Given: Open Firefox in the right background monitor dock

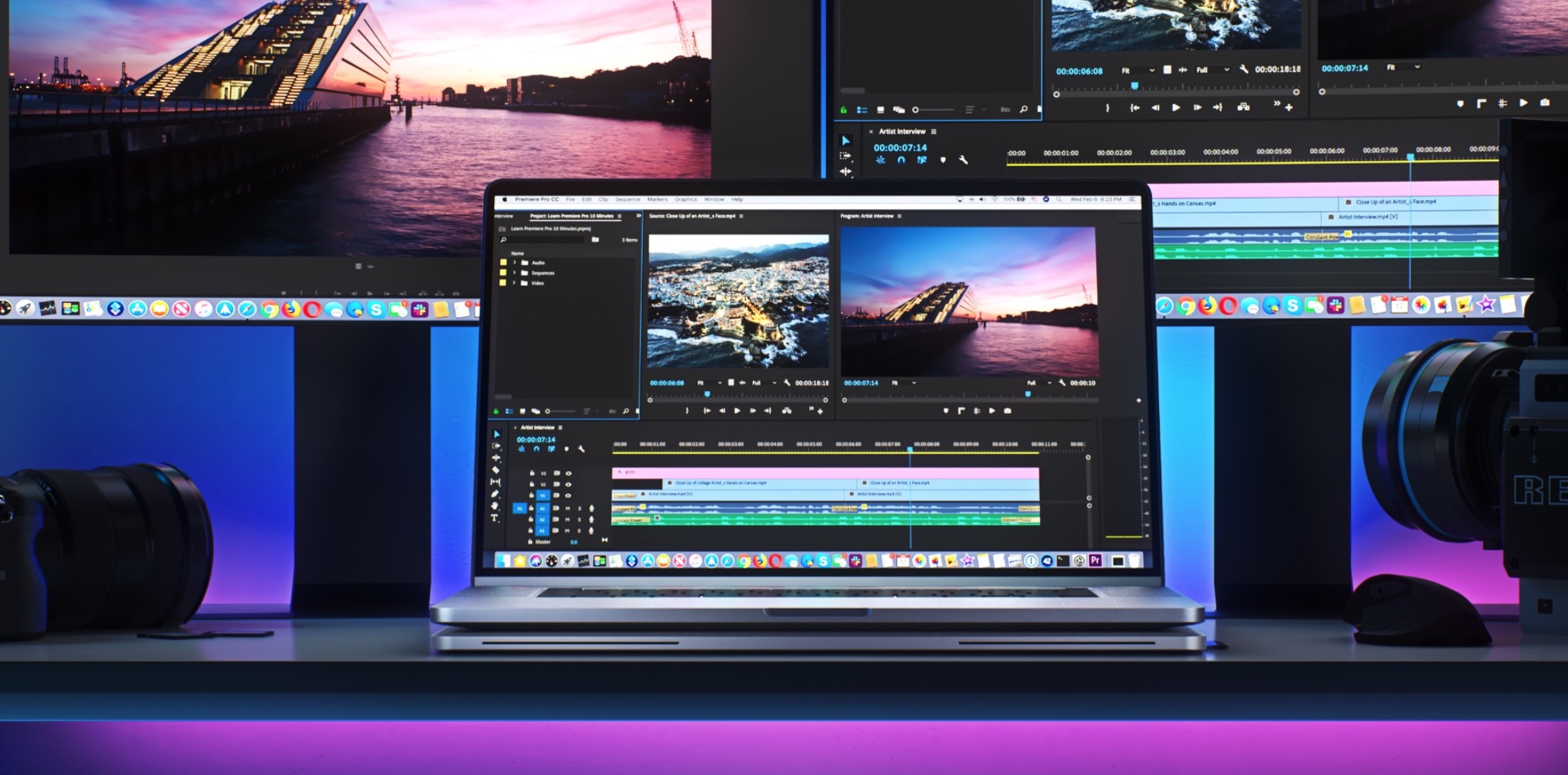Looking at the screenshot, I should 1207,306.
